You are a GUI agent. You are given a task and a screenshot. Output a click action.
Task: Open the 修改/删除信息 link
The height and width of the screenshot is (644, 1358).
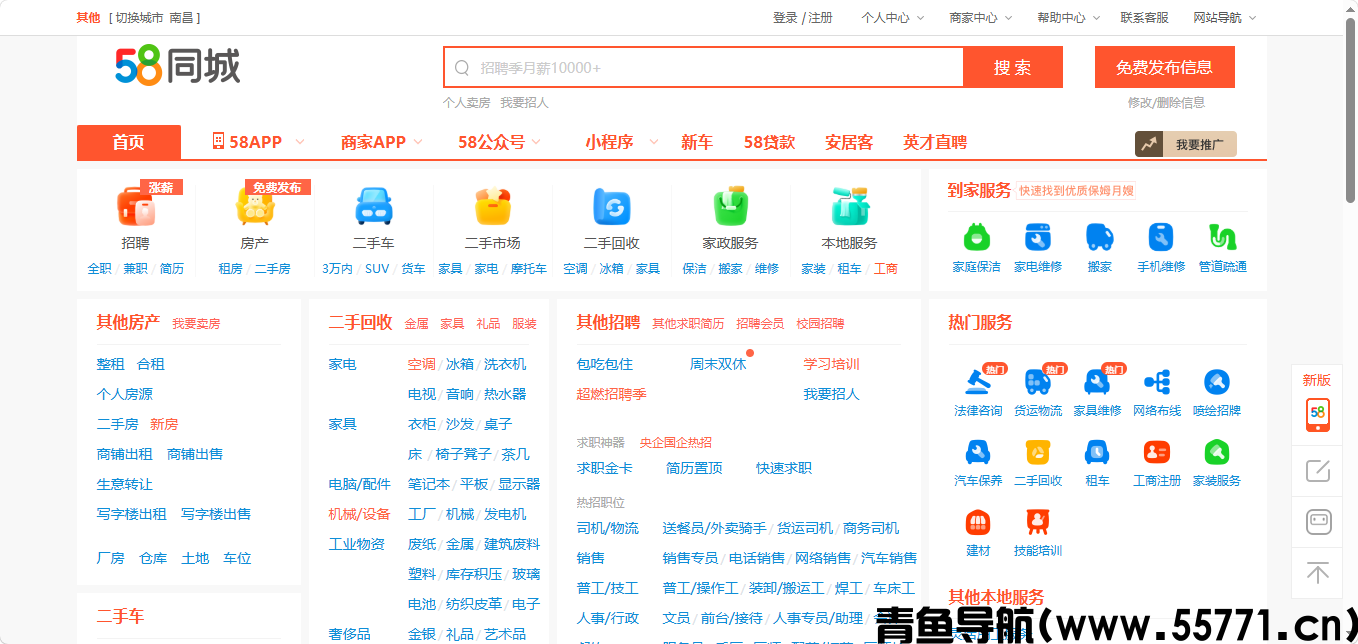click(x=1166, y=102)
